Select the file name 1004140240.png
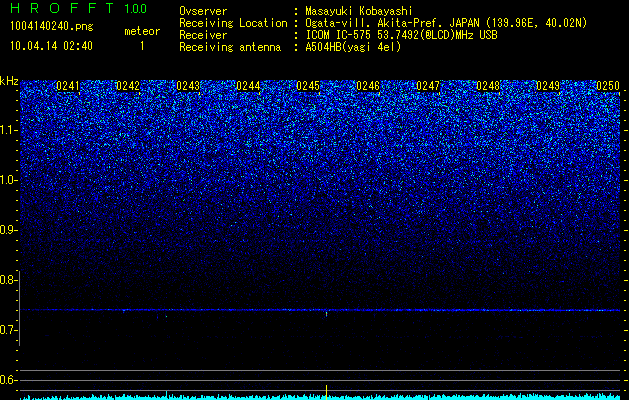 point(52,26)
